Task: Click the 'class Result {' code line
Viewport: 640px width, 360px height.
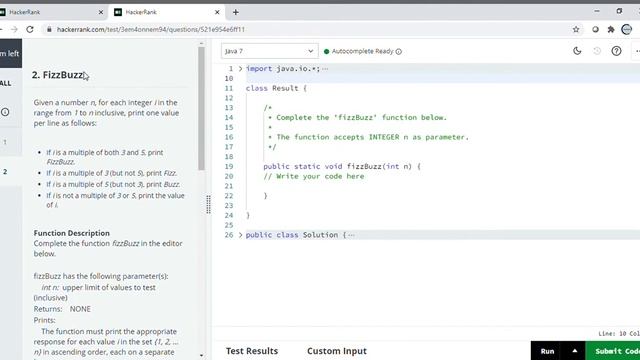Action: click(276, 88)
